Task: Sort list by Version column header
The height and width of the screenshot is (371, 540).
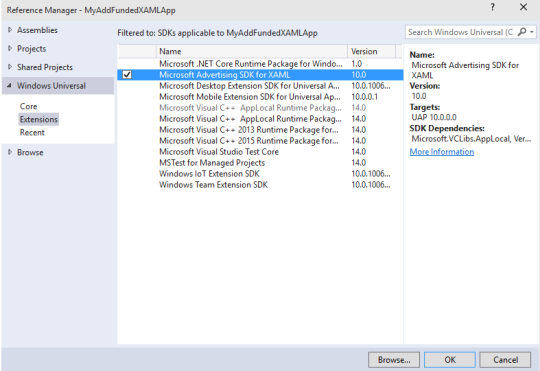Action: click(x=371, y=51)
